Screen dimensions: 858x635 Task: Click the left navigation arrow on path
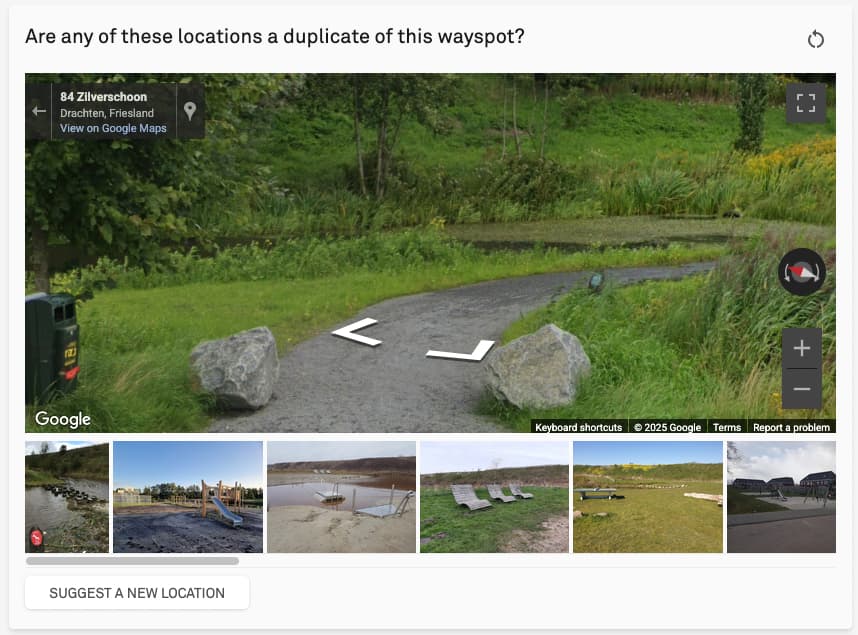click(x=356, y=332)
